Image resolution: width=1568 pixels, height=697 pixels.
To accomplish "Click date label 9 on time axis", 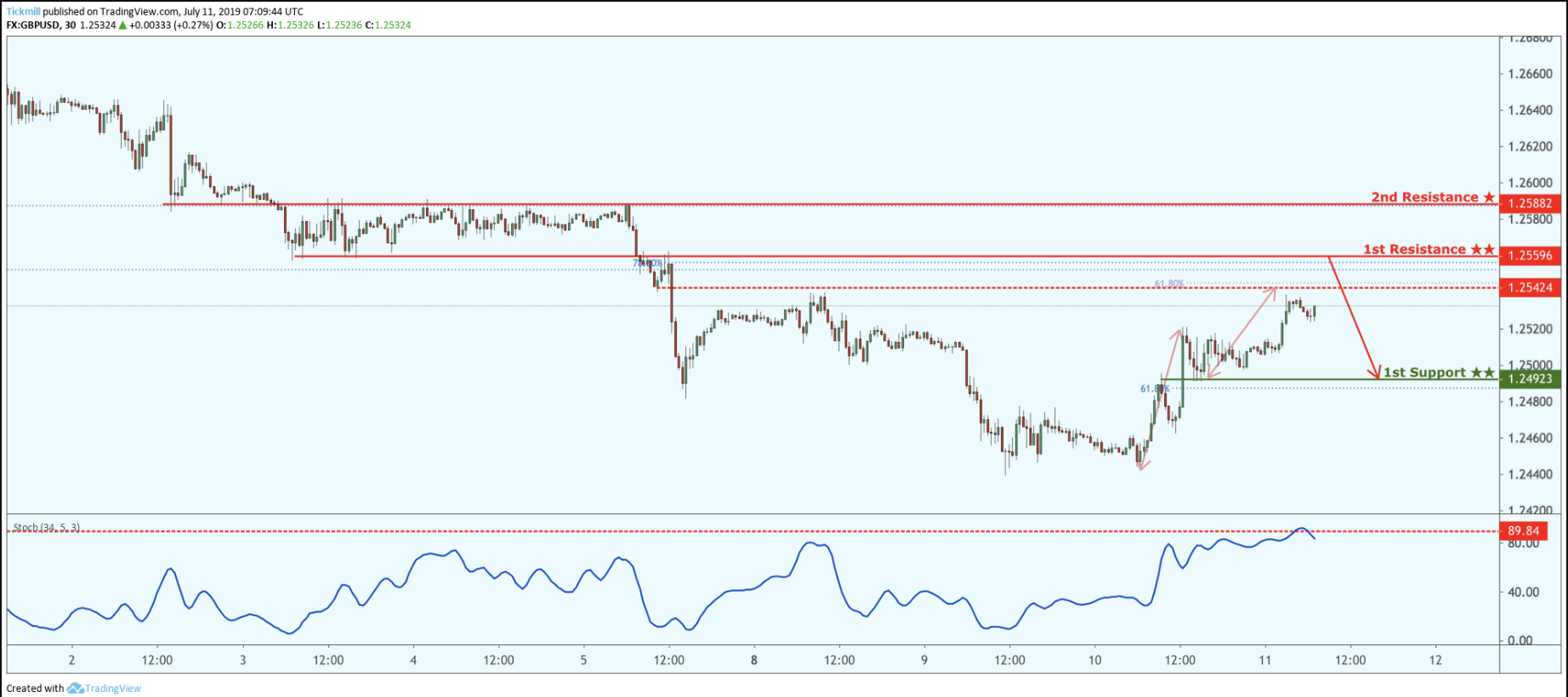I will (924, 660).
